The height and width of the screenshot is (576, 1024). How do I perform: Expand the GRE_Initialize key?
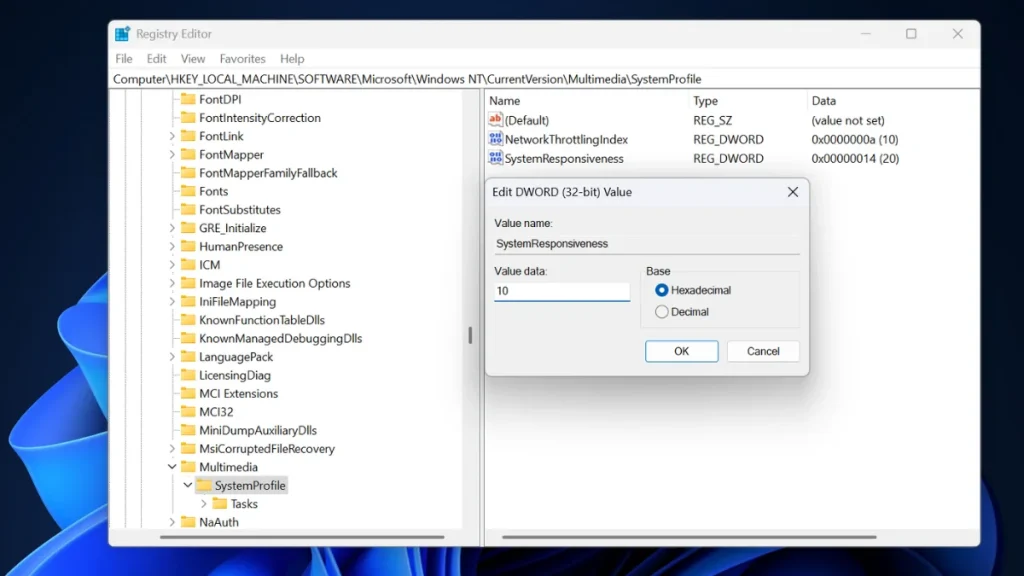click(x=172, y=228)
